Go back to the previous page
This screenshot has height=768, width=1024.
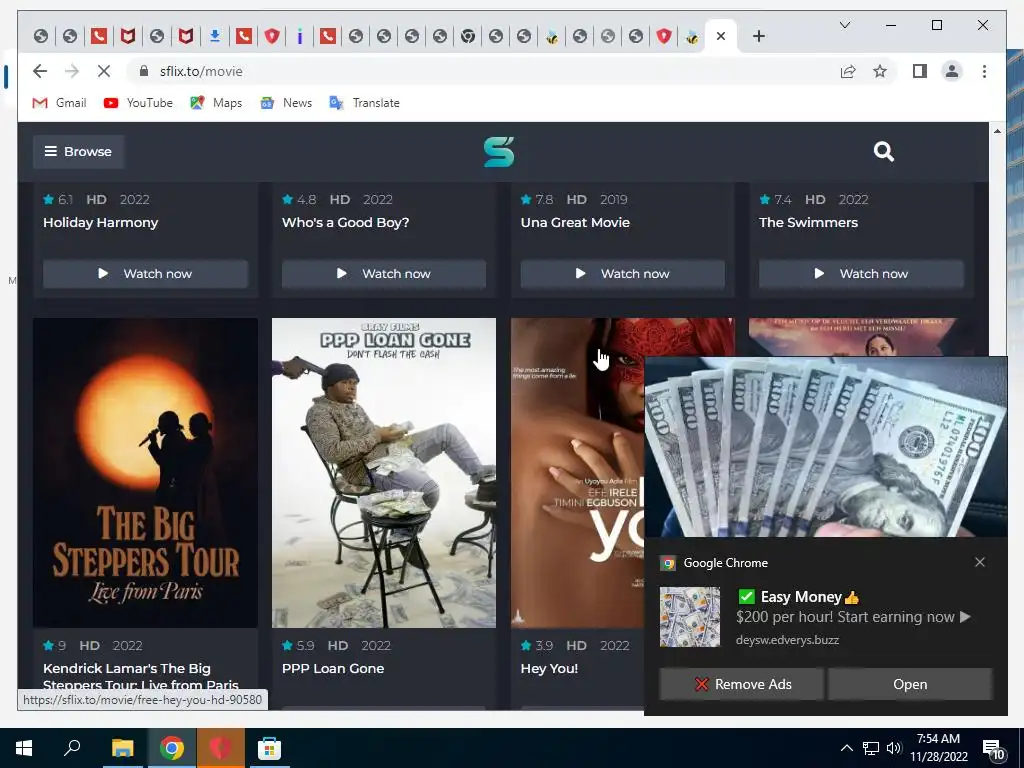coord(40,71)
